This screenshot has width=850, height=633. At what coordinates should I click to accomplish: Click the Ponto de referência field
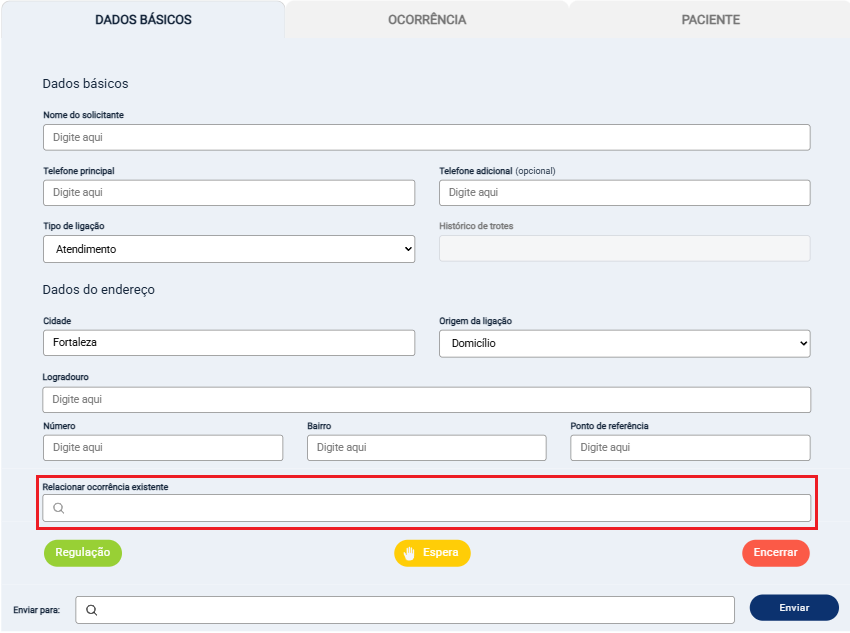(x=690, y=447)
